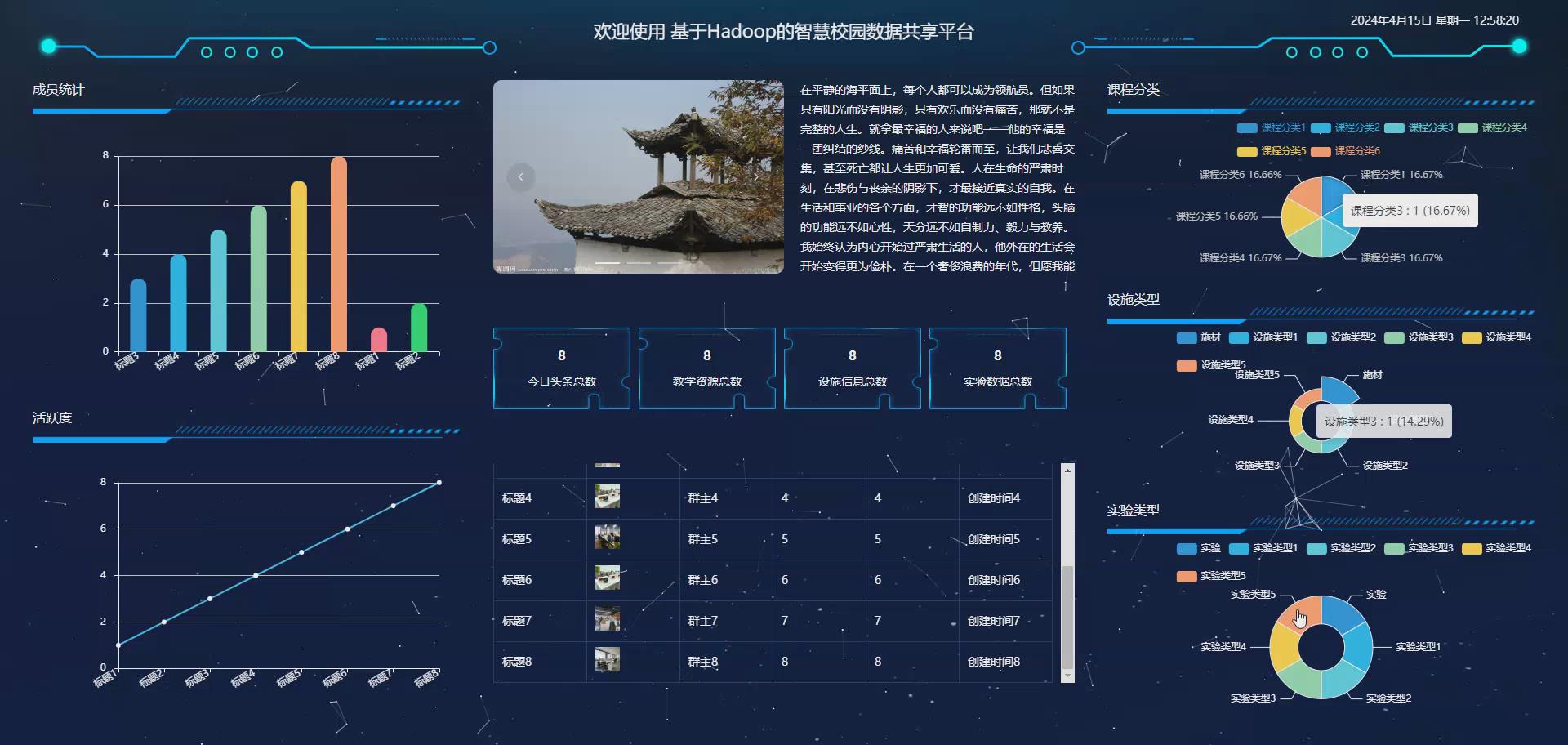Toggle 施材 in the 设施类型 legend

coord(1198,337)
